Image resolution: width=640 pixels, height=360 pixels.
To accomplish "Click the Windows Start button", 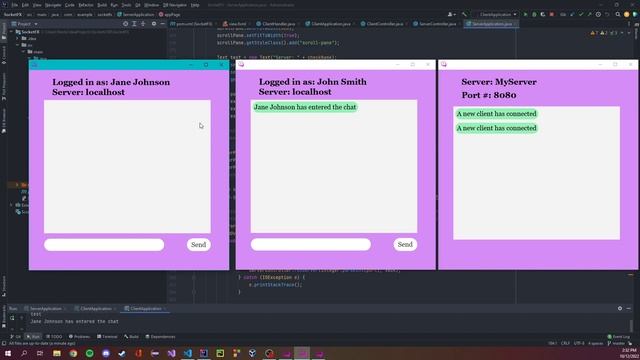I will (x=8, y=353).
